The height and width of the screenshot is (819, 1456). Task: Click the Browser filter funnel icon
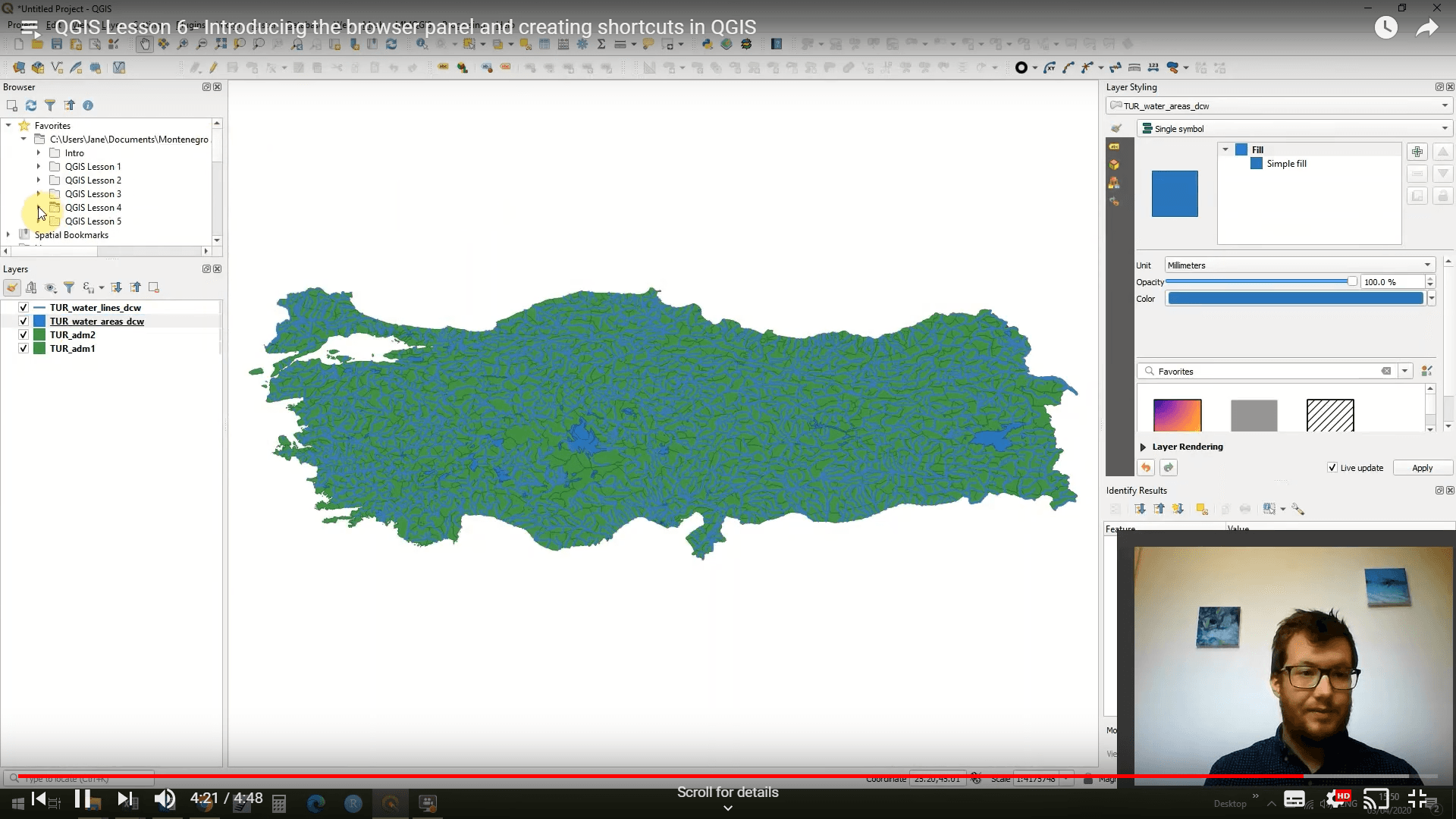click(50, 105)
